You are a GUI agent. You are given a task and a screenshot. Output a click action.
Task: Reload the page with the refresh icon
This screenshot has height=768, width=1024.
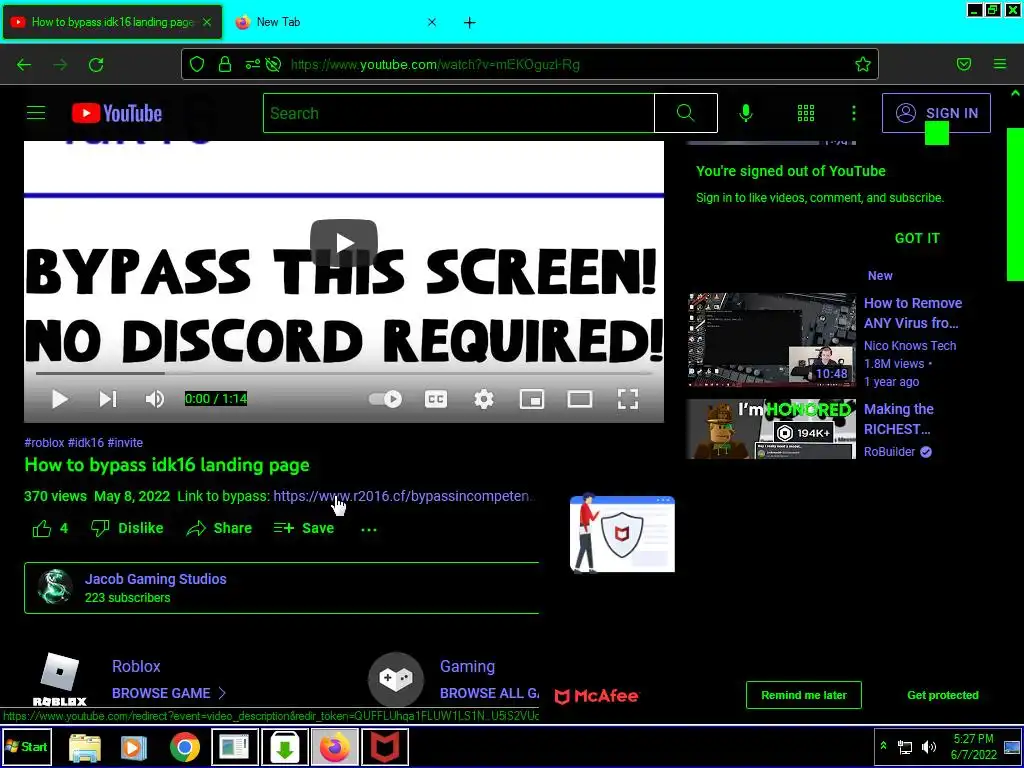97,64
